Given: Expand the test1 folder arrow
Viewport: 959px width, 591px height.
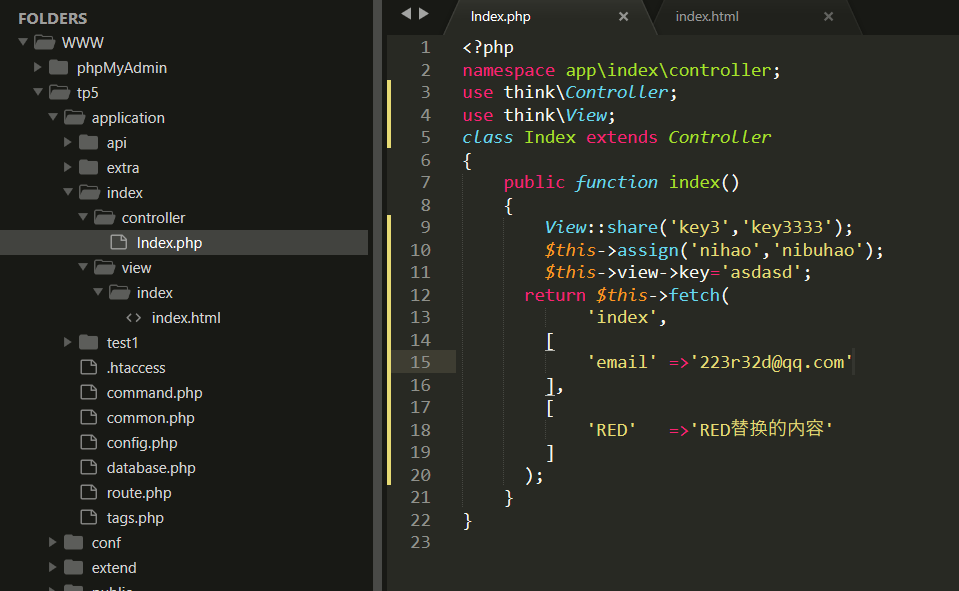Looking at the screenshot, I should click(68, 343).
